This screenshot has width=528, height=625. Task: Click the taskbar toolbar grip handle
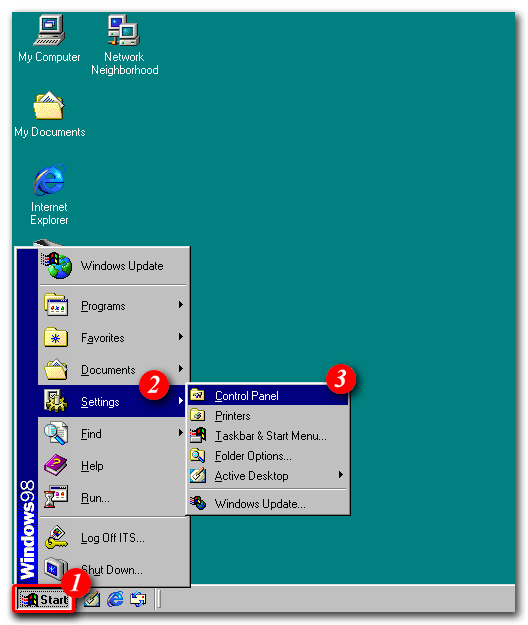[x=159, y=599]
